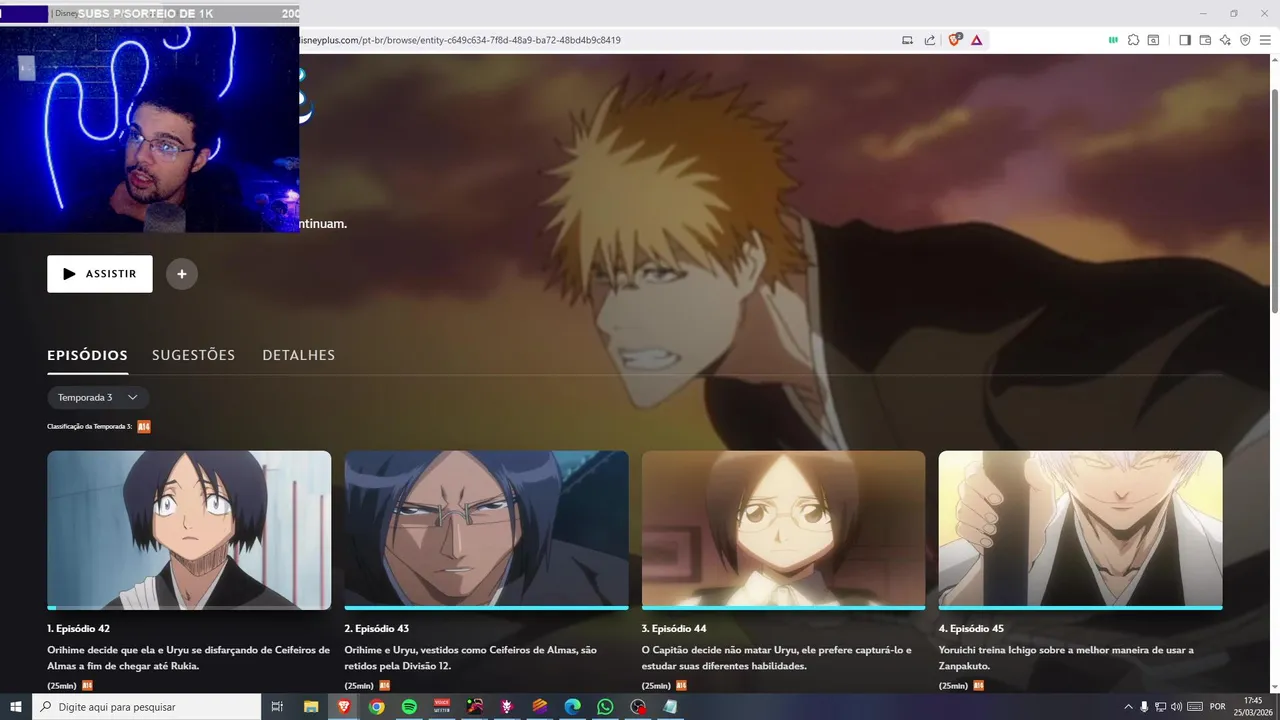The width and height of the screenshot is (1280, 720).
Task: Open Episódio 43 thumbnail
Action: click(486, 528)
